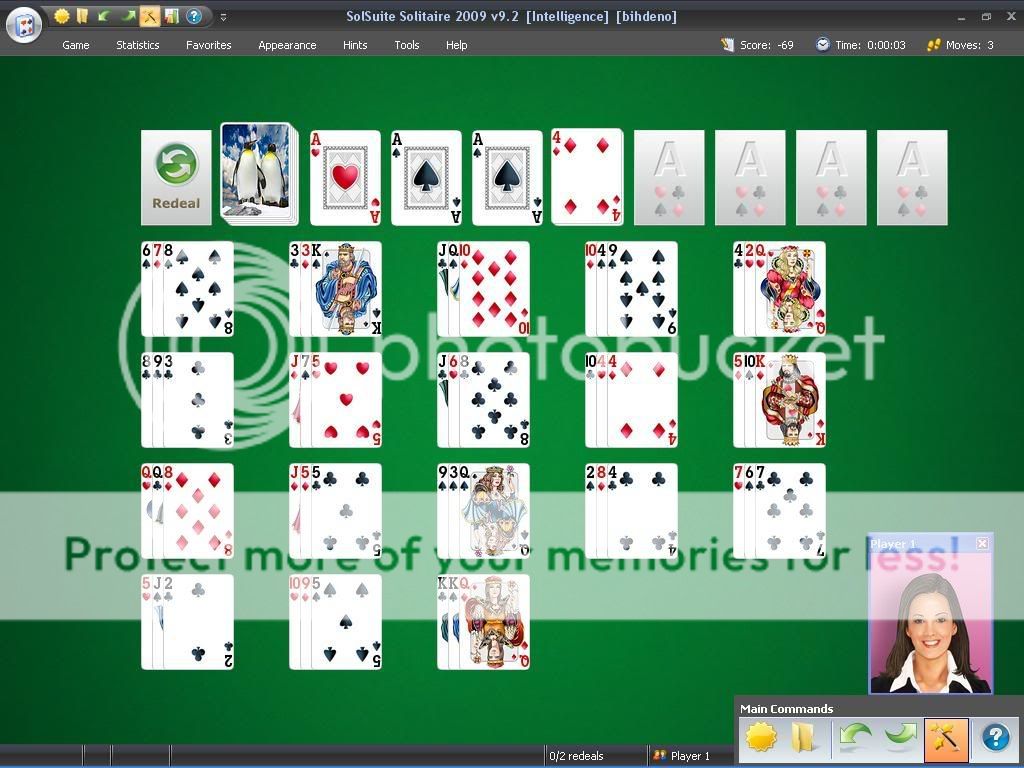Select the 8 of spades card
The height and width of the screenshot is (768, 1024).
click(199, 289)
